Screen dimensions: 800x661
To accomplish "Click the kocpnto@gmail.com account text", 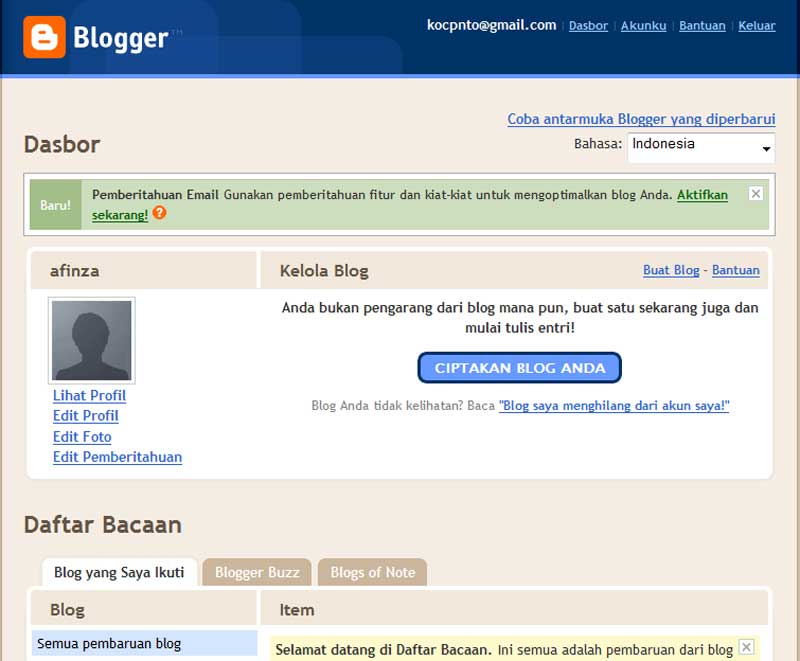I will [491, 25].
